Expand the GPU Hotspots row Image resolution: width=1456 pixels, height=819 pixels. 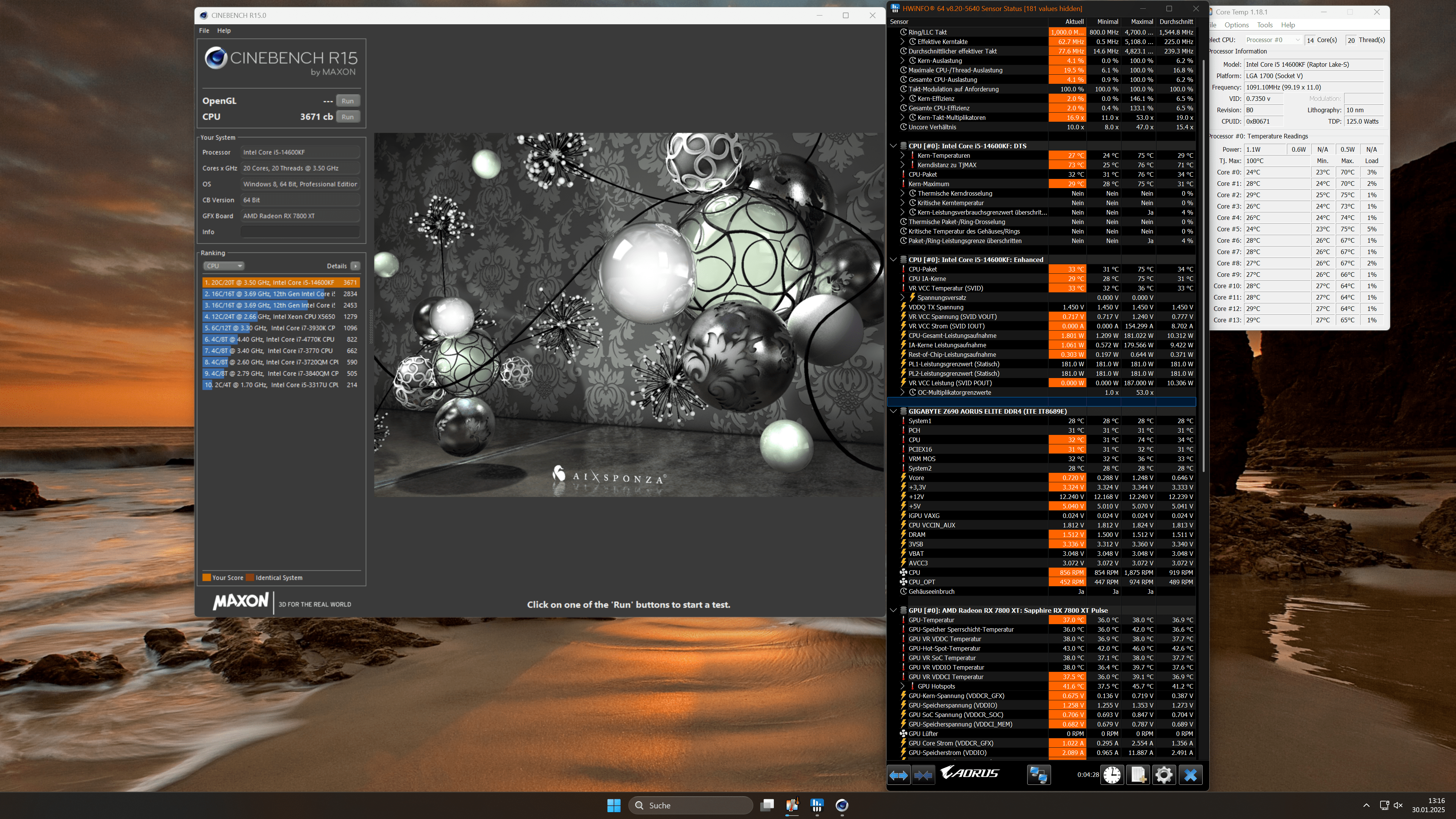click(902, 686)
